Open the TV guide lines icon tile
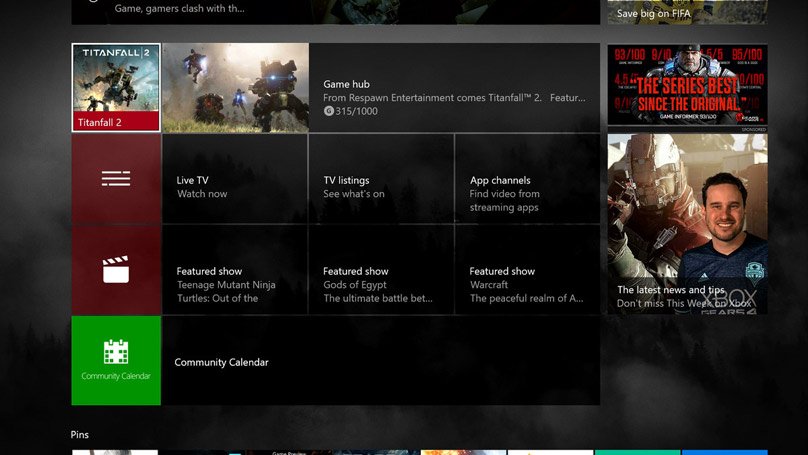Image resolution: width=808 pixels, height=455 pixels. coord(116,179)
